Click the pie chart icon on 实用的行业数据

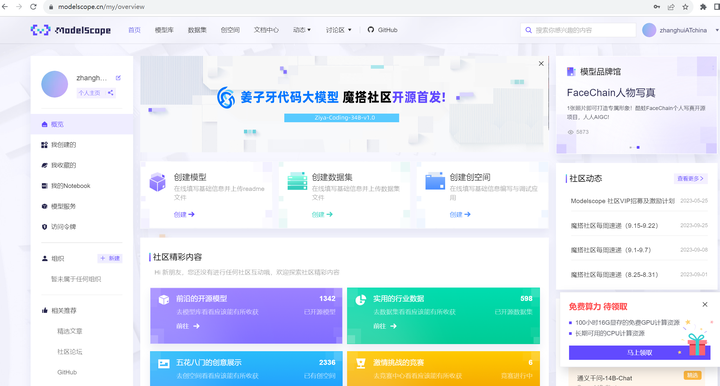[x=360, y=300]
